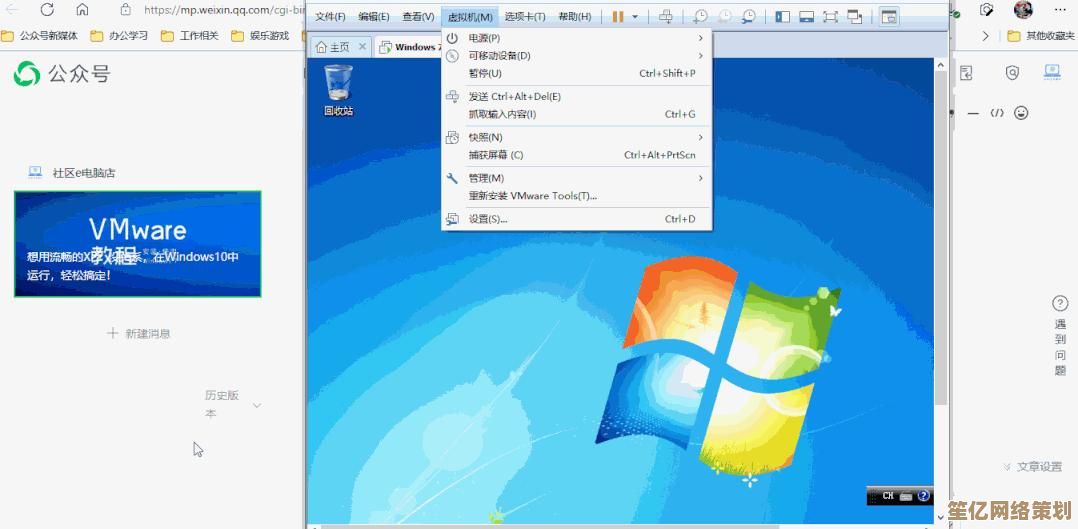1078x529 pixels.
Task: Open dropdown arrow beside the pause button
Action: coord(635,17)
